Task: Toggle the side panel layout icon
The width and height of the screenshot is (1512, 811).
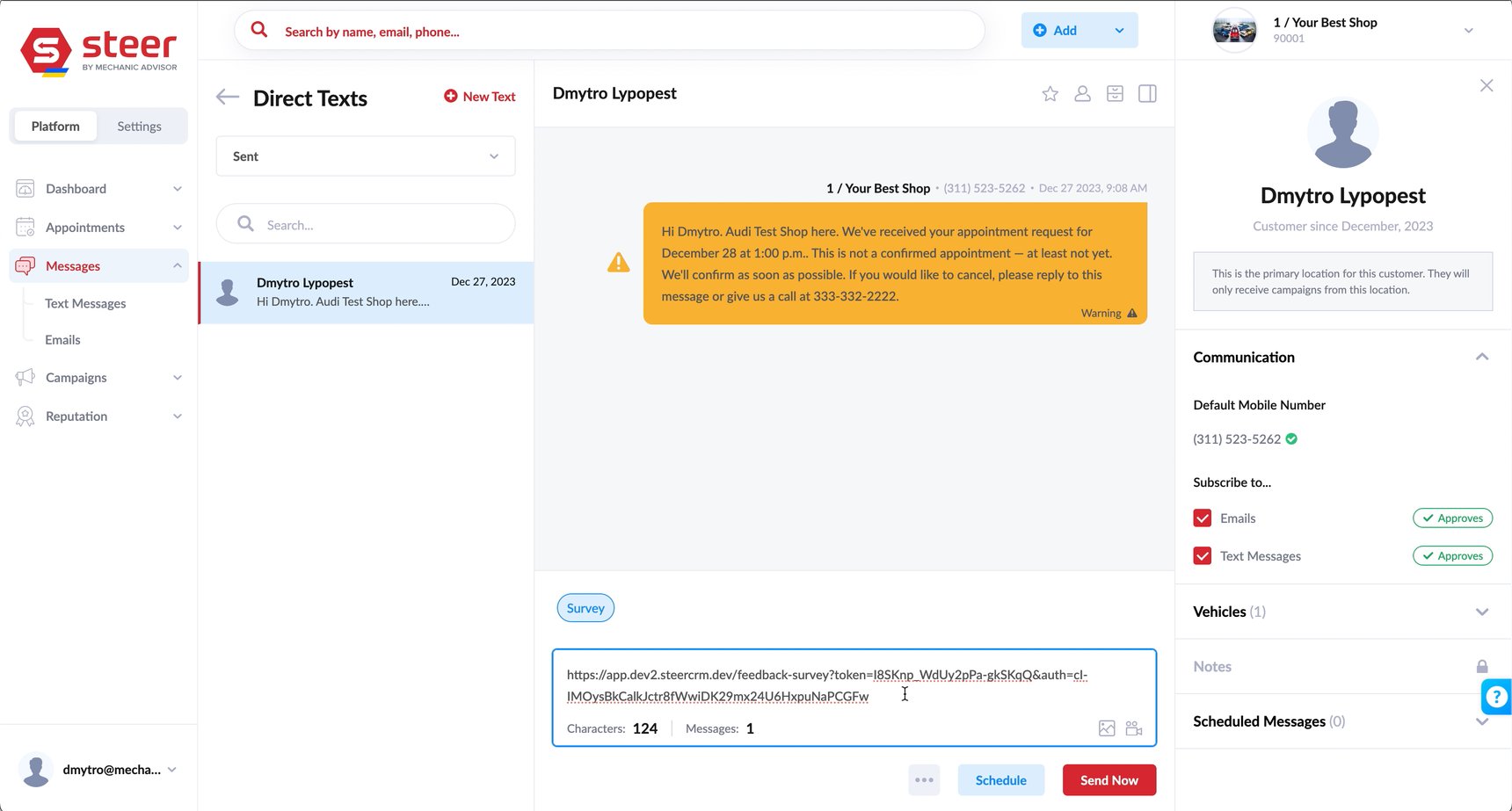Action: coord(1147,93)
